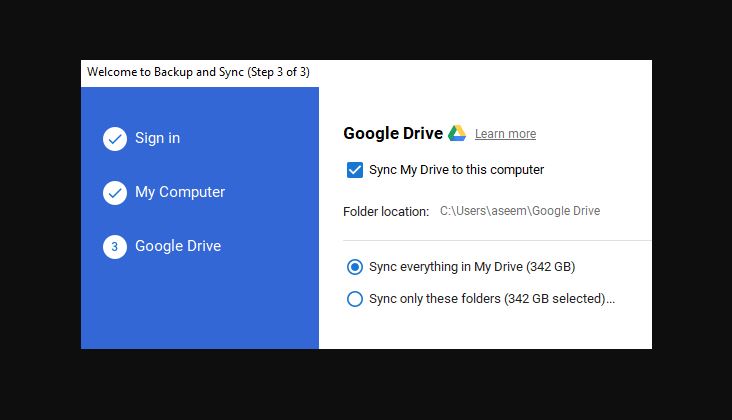The width and height of the screenshot is (732, 420).
Task: Click "Sync only these folders (342 GB selected)..." text
Action: pos(492,299)
